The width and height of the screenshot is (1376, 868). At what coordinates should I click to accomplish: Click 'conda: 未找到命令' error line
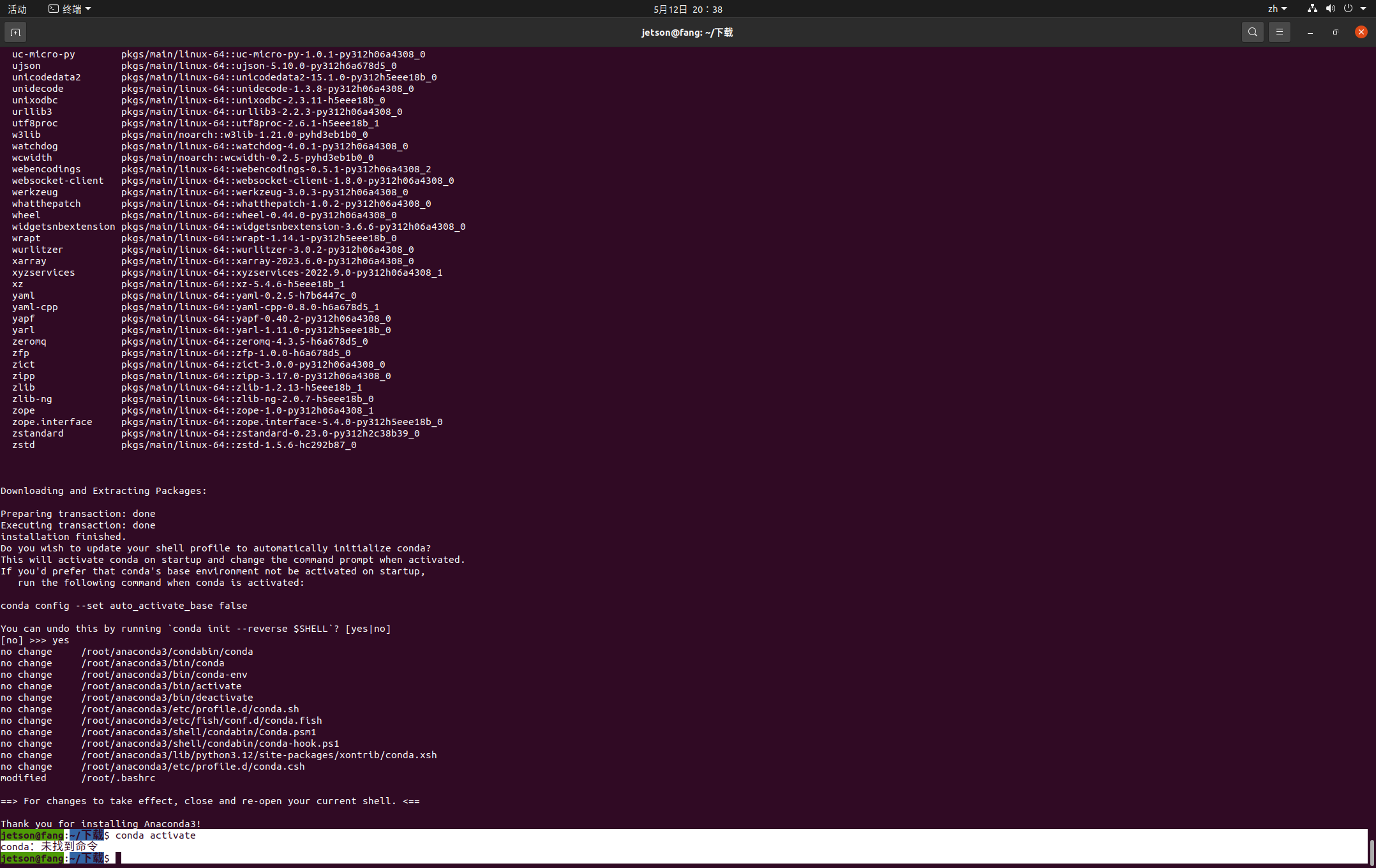pyautogui.click(x=49, y=846)
